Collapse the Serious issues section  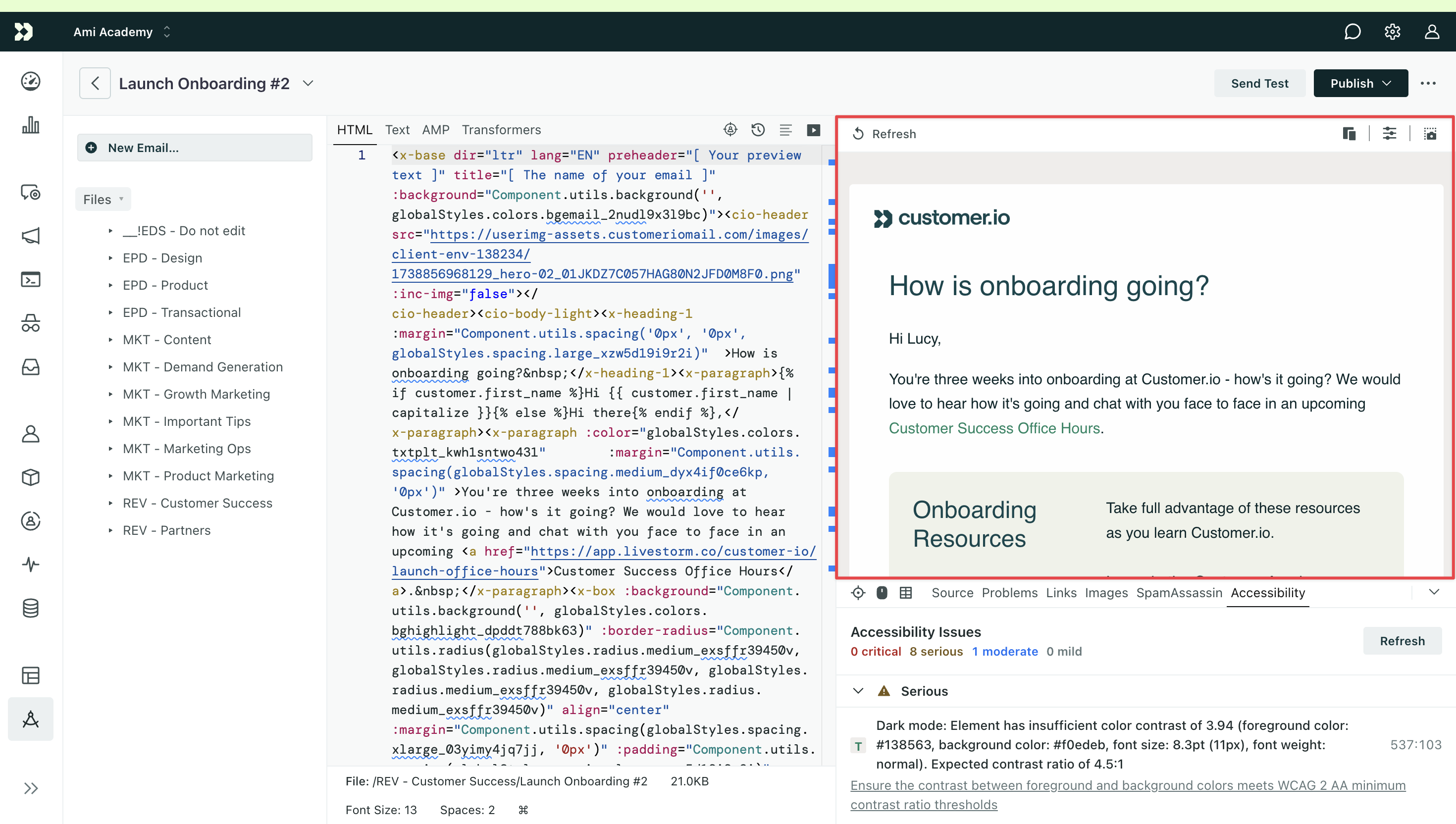click(858, 690)
